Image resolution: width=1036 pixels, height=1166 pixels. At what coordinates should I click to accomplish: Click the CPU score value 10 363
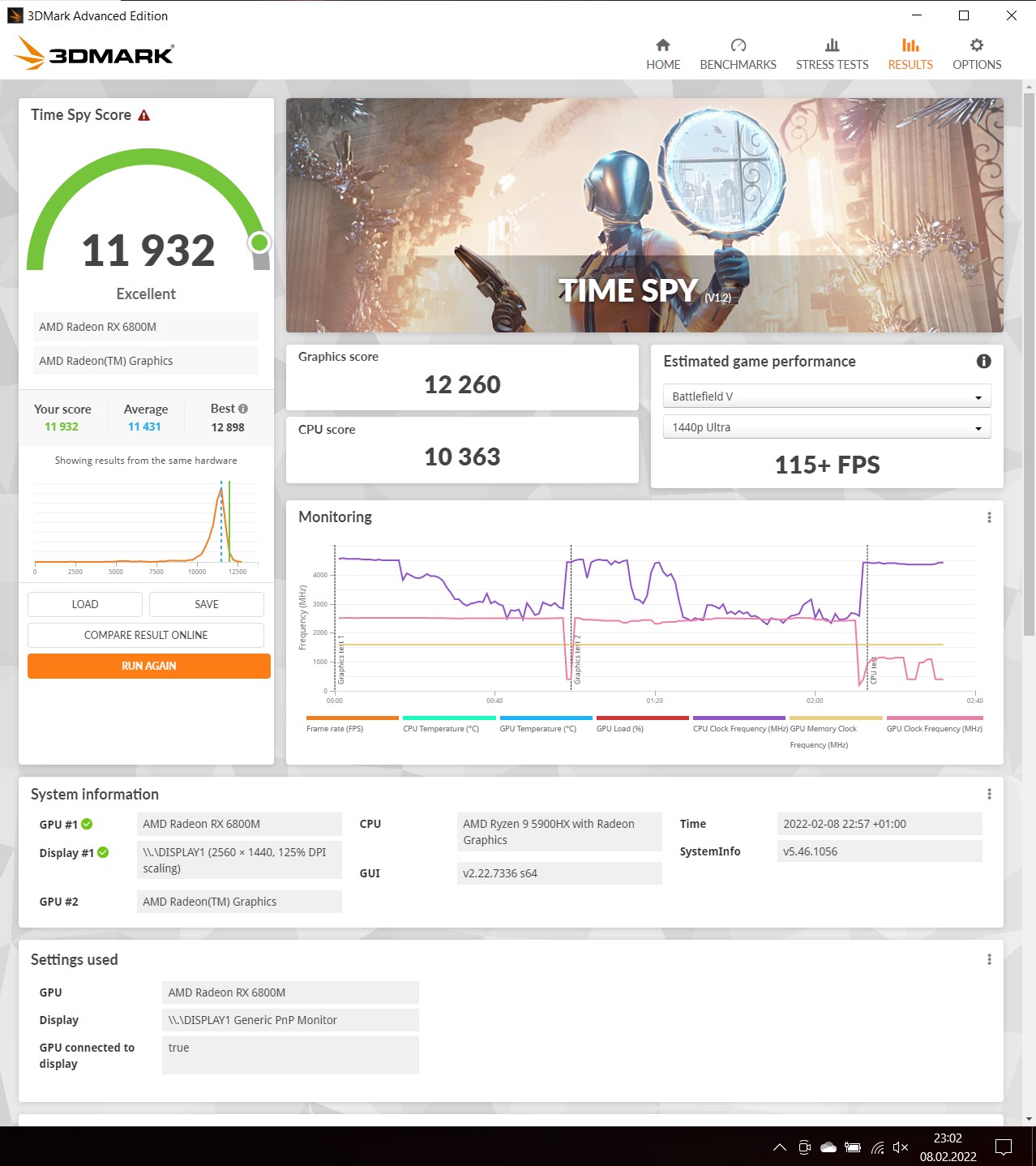pyautogui.click(x=462, y=457)
